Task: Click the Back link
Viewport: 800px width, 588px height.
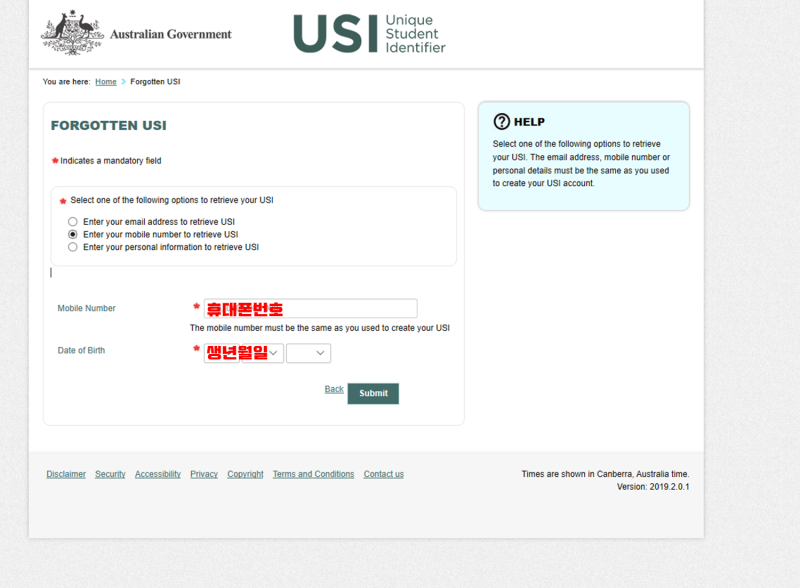Action: (x=334, y=389)
